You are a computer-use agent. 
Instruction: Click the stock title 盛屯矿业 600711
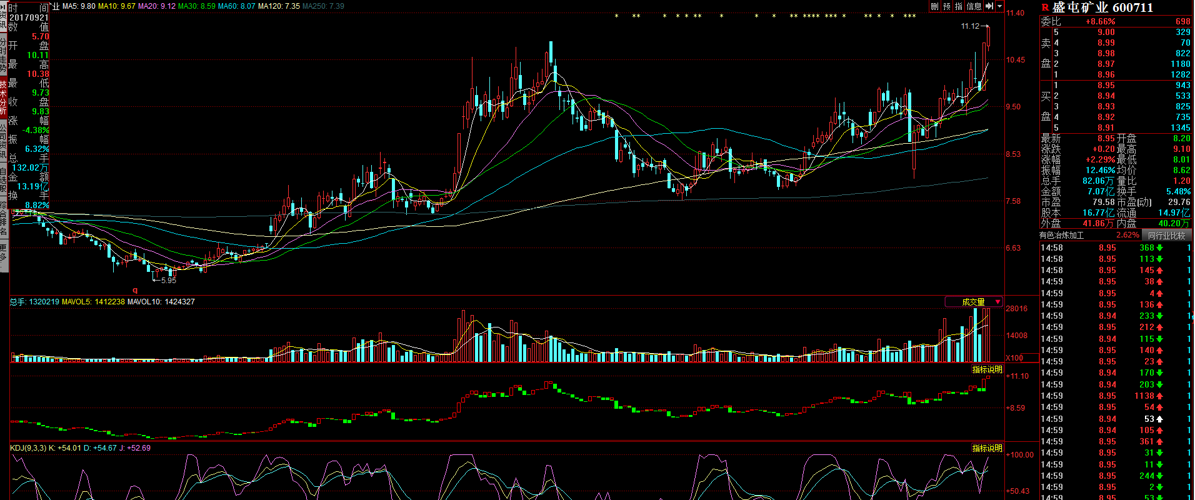(1102, 8)
